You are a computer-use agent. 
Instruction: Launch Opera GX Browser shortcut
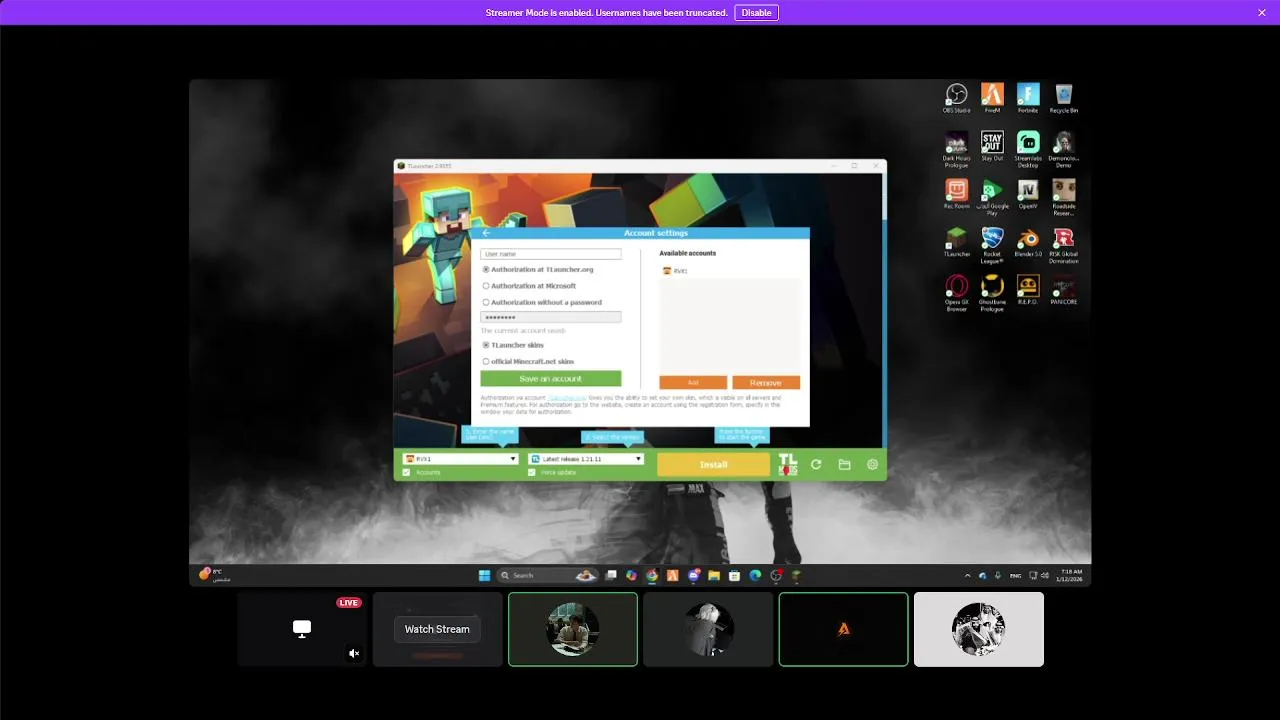click(x=956, y=294)
